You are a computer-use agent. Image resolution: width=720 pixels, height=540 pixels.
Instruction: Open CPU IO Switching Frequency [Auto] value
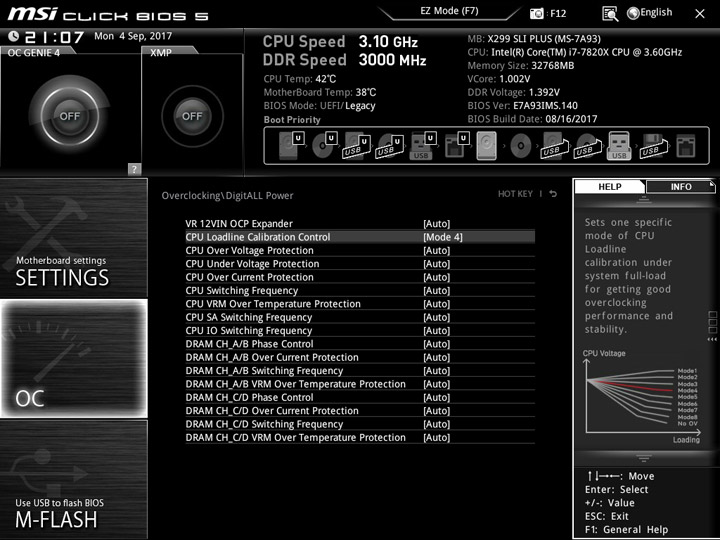point(437,330)
